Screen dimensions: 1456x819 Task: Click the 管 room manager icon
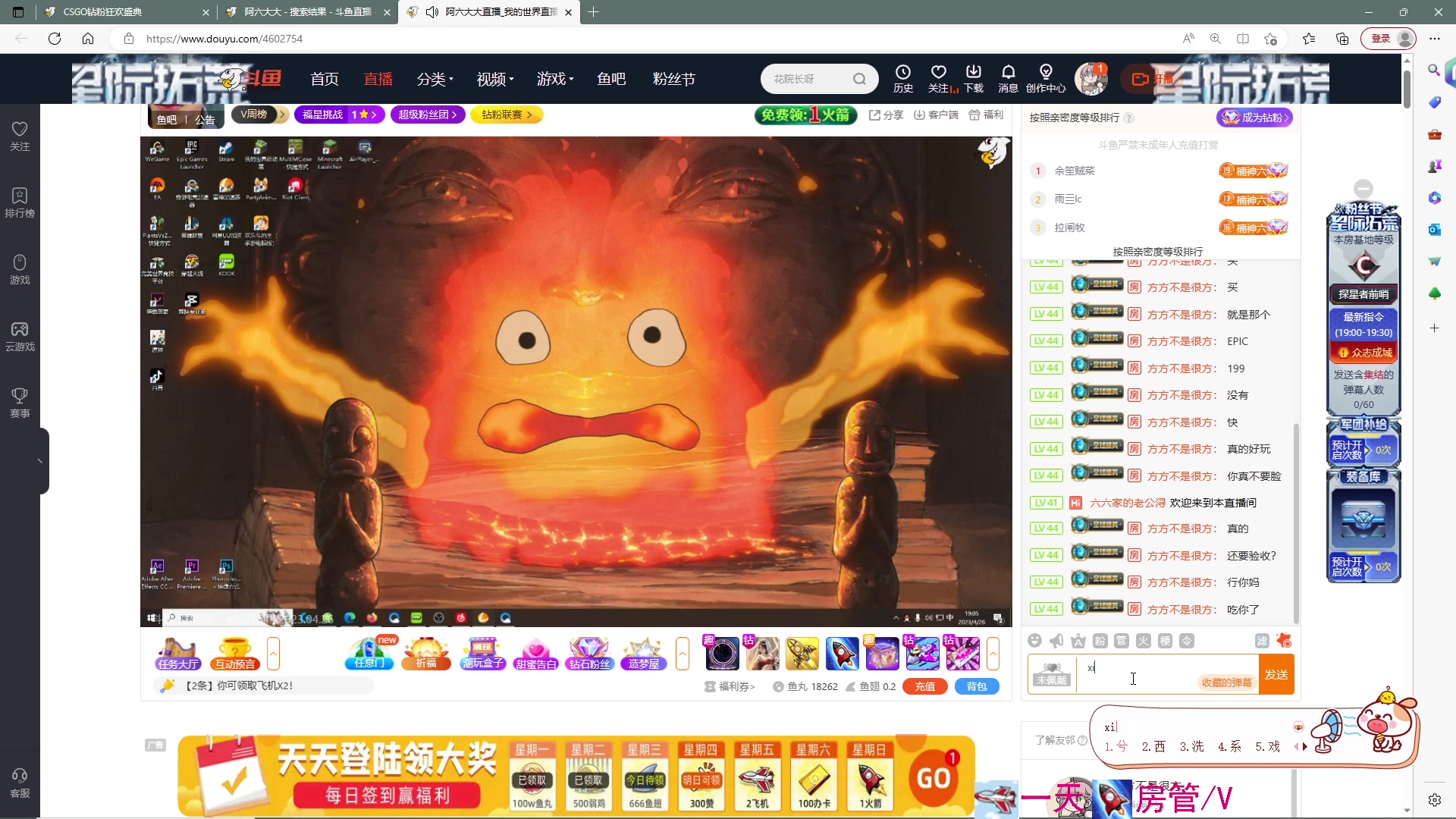pos(1122,641)
